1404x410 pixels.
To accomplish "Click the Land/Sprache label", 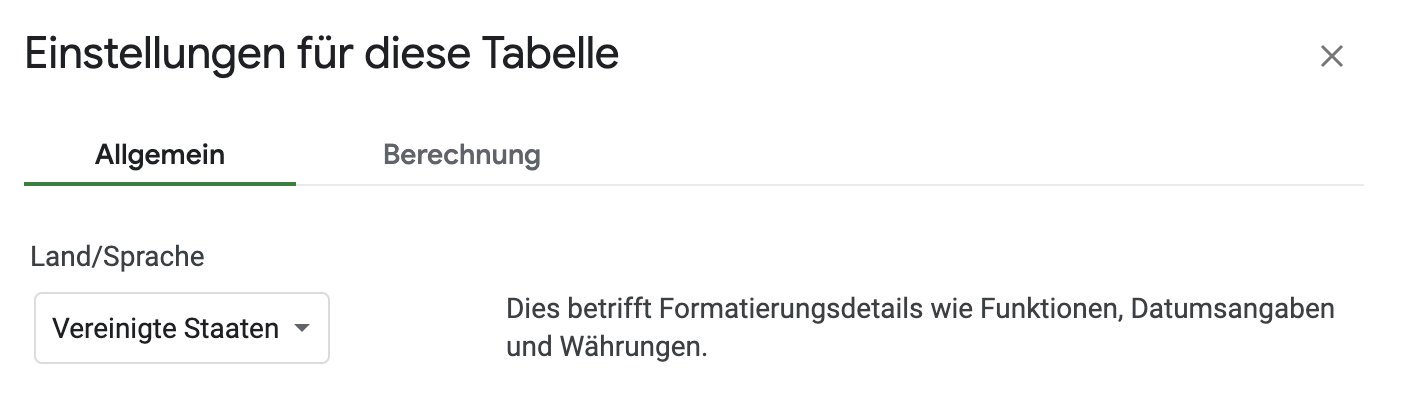I will click(117, 257).
